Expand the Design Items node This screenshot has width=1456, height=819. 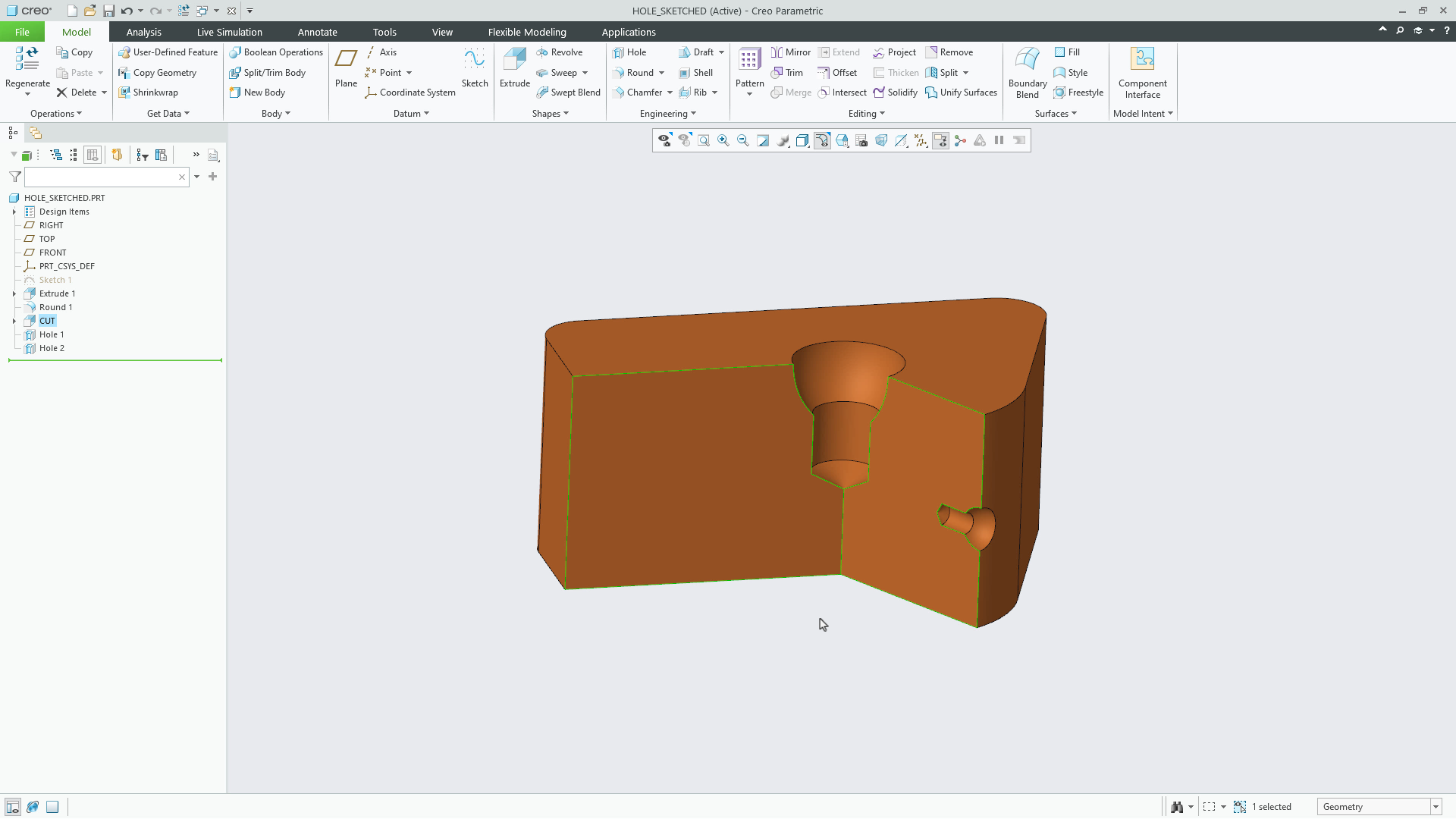[14, 212]
